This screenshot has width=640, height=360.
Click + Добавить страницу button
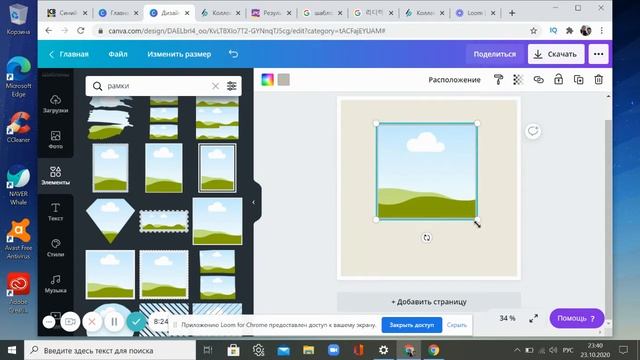(429, 302)
